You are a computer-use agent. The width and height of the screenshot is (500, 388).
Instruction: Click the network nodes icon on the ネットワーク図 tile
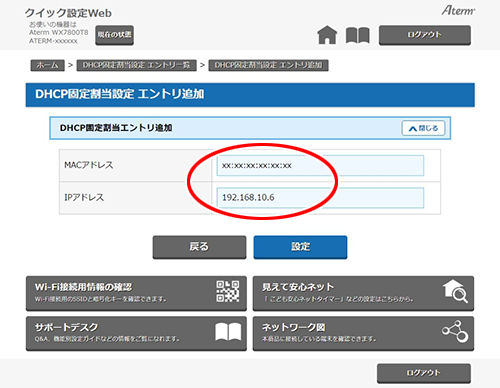coord(455,331)
